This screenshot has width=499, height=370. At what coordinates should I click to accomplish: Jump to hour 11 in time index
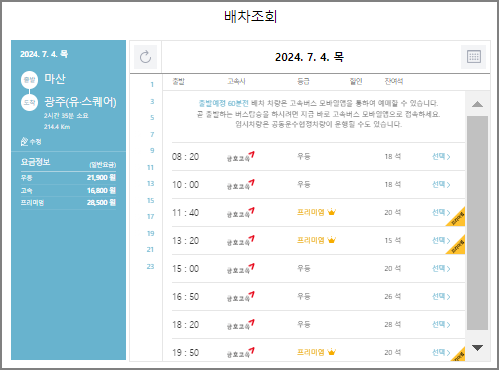point(151,167)
